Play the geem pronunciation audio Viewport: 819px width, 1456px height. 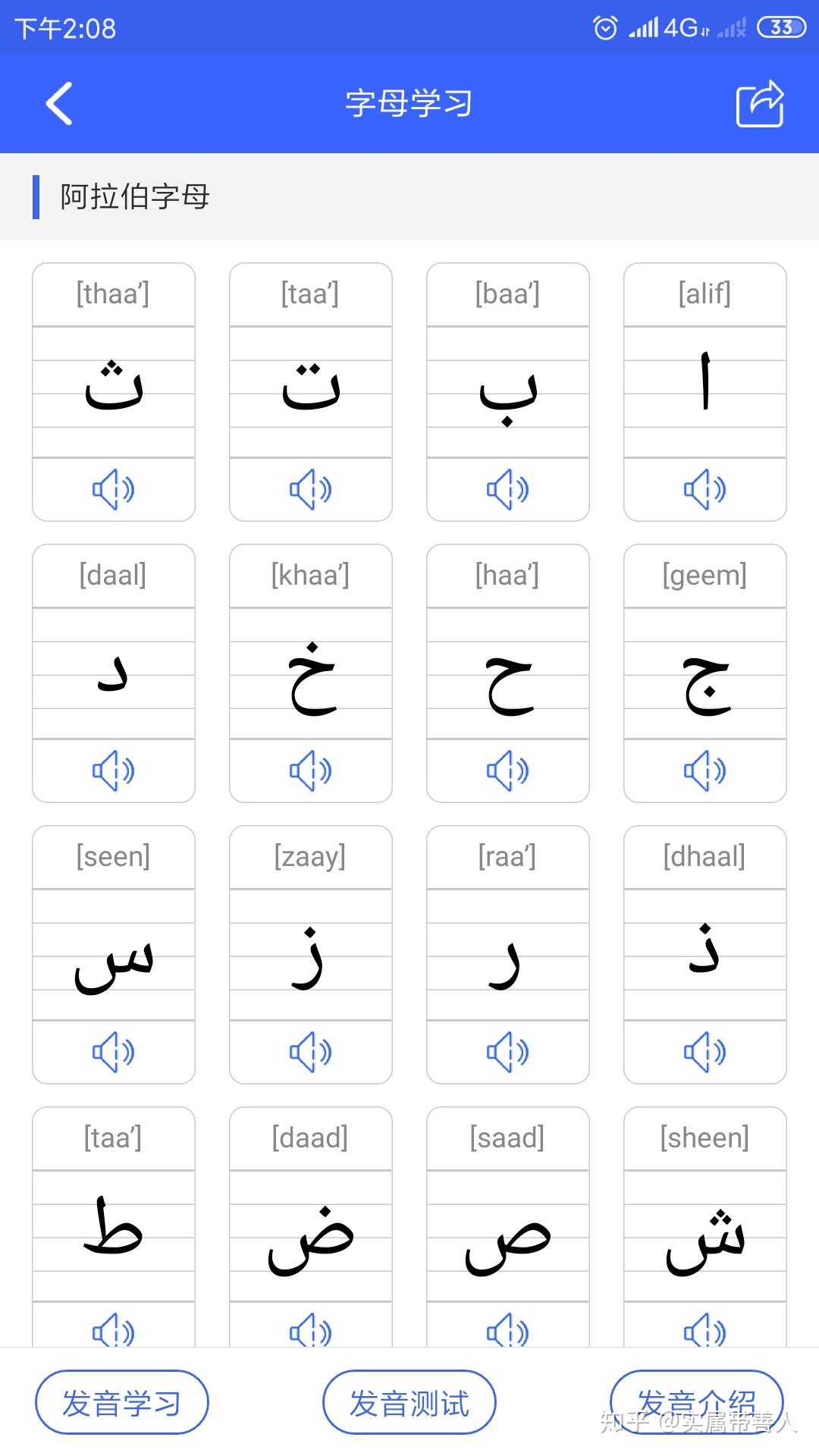pyautogui.click(x=704, y=770)
